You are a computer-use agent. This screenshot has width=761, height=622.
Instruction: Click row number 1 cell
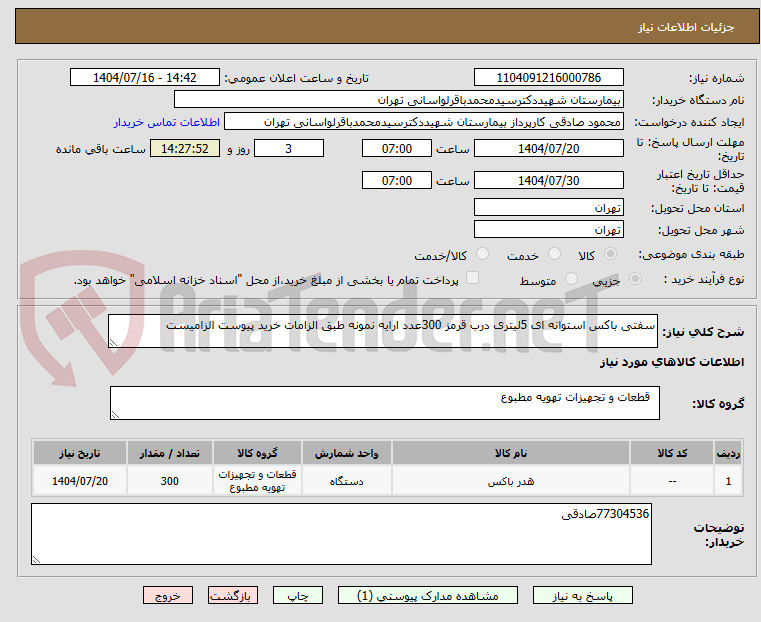click(x=728, y=481)
